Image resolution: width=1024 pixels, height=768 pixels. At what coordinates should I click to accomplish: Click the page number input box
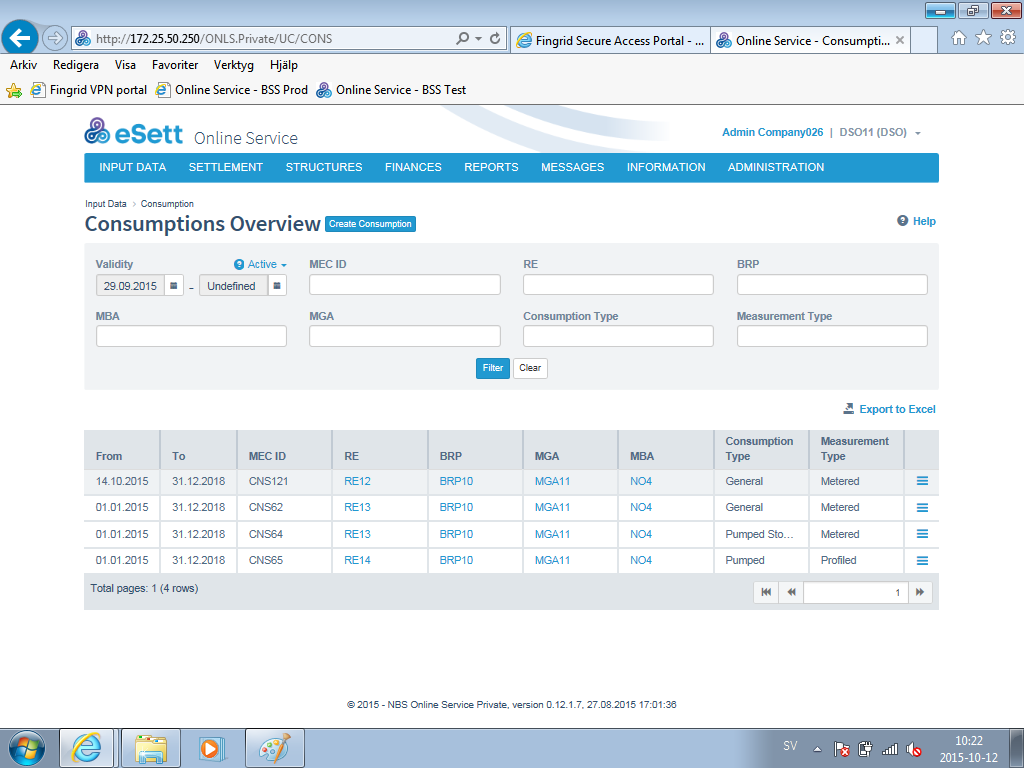pos(856,592)
